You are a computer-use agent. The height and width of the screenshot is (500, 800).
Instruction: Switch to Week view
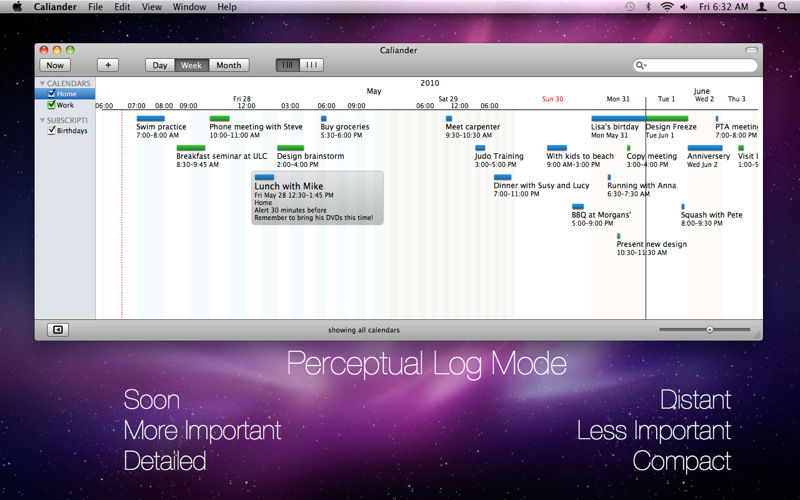(191, 65)
